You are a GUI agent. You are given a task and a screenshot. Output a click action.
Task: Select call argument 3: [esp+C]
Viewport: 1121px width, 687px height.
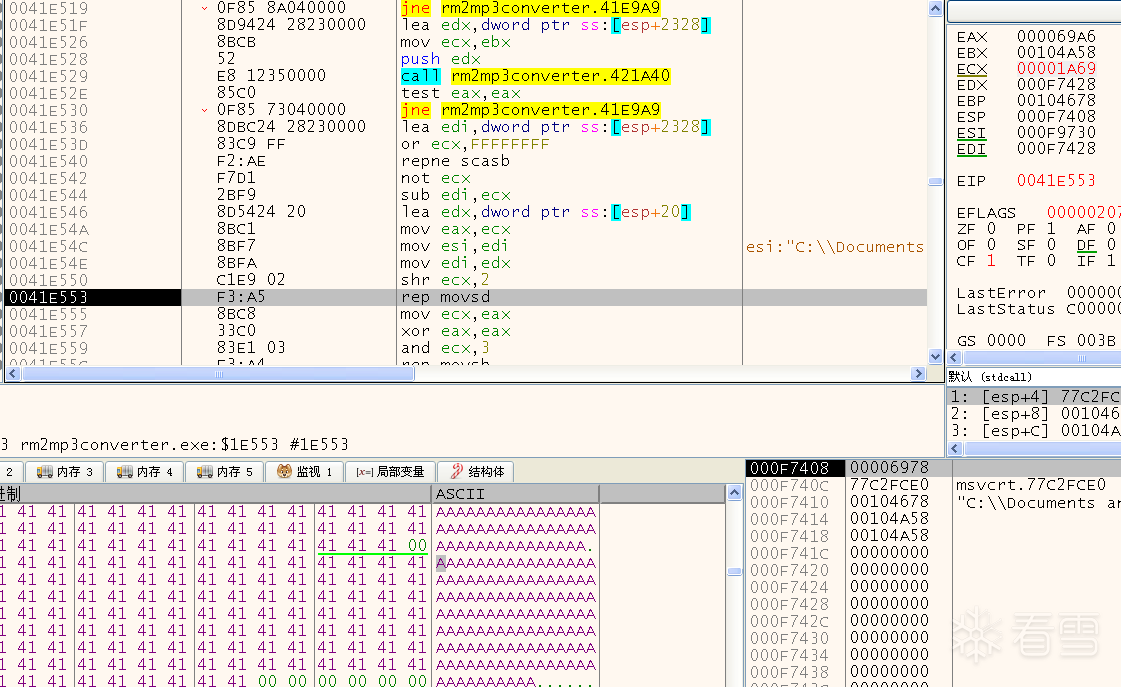pyautogui.click(x=1034, y=431)
